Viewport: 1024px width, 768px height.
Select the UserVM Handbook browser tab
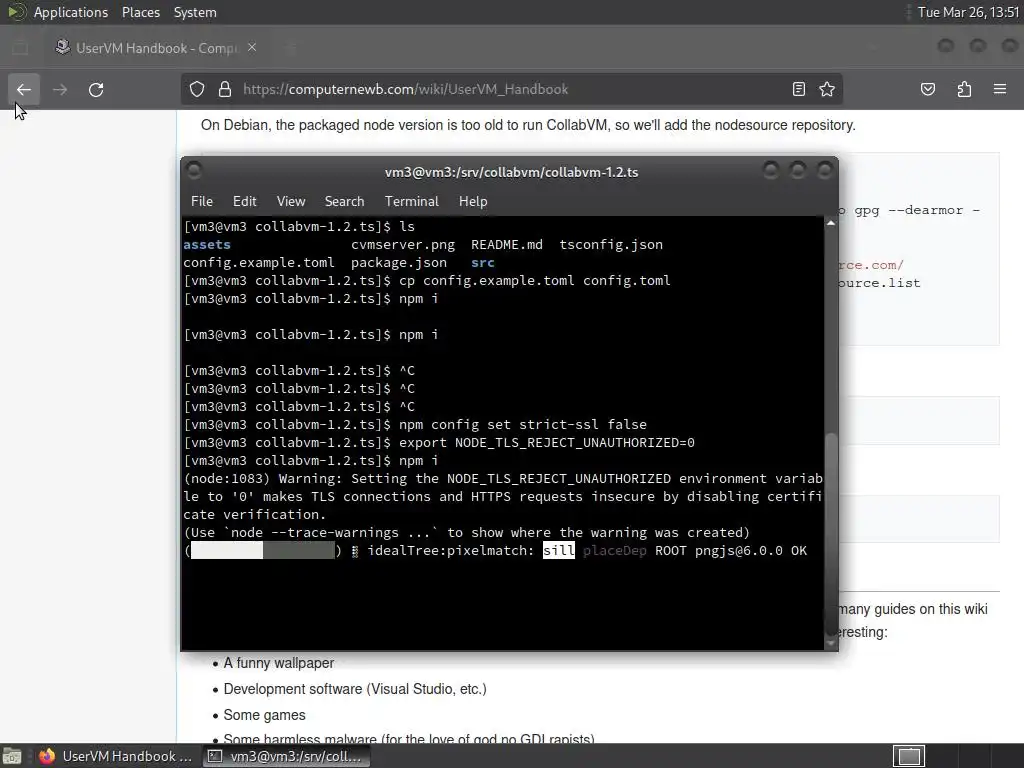tap(157, 48)
